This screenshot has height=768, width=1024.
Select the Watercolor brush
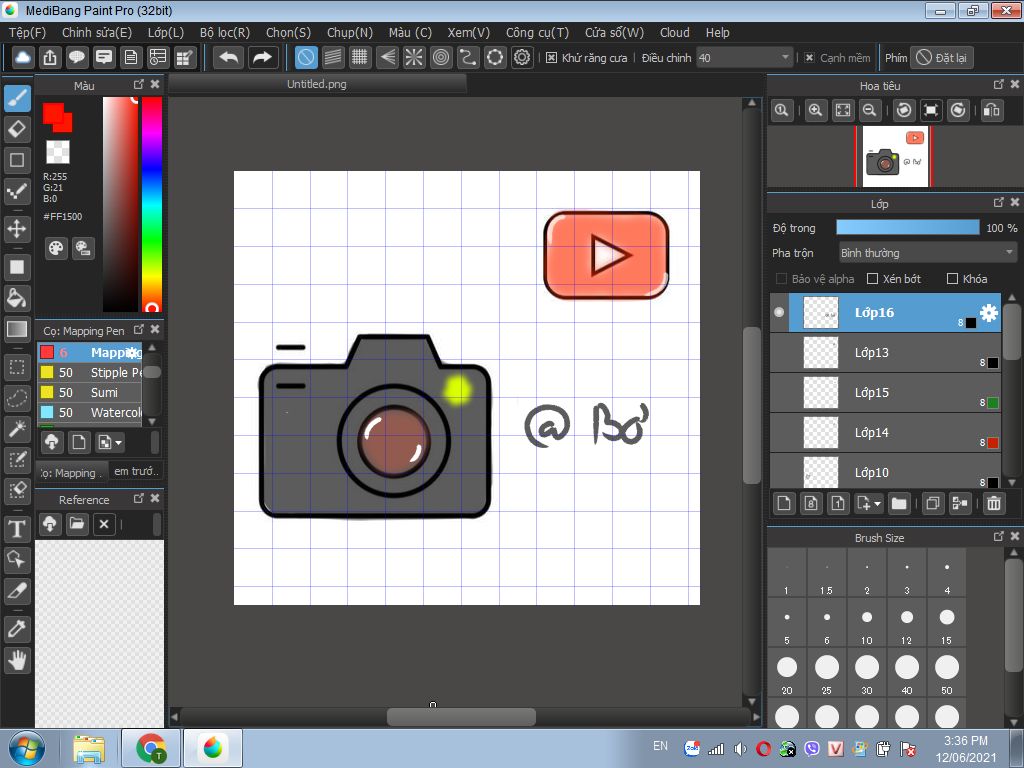(90, 413)
